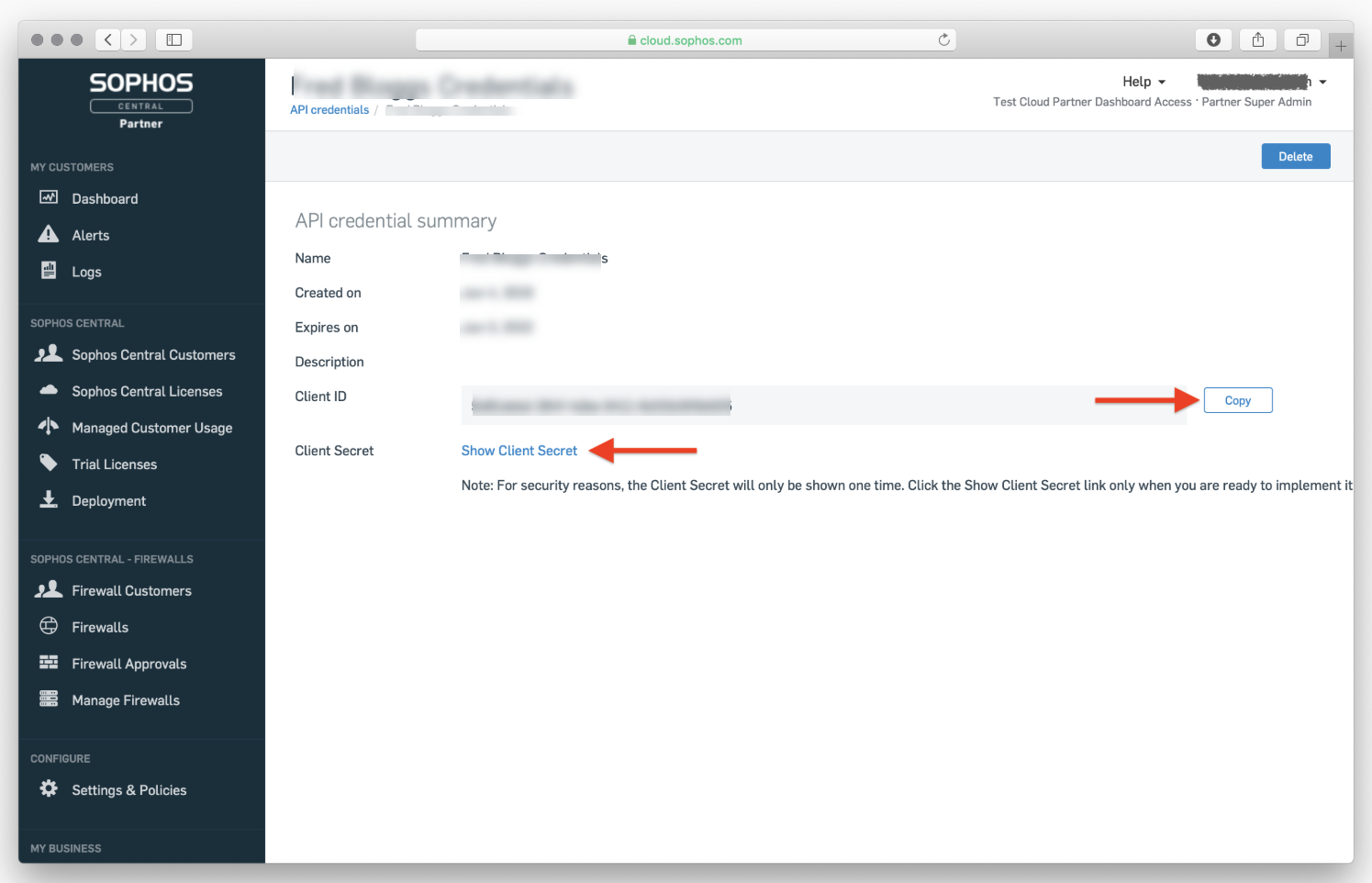Click the Sophos Central Partner logo
This screenshot has width=1372, height=883.
pos(141,100)
